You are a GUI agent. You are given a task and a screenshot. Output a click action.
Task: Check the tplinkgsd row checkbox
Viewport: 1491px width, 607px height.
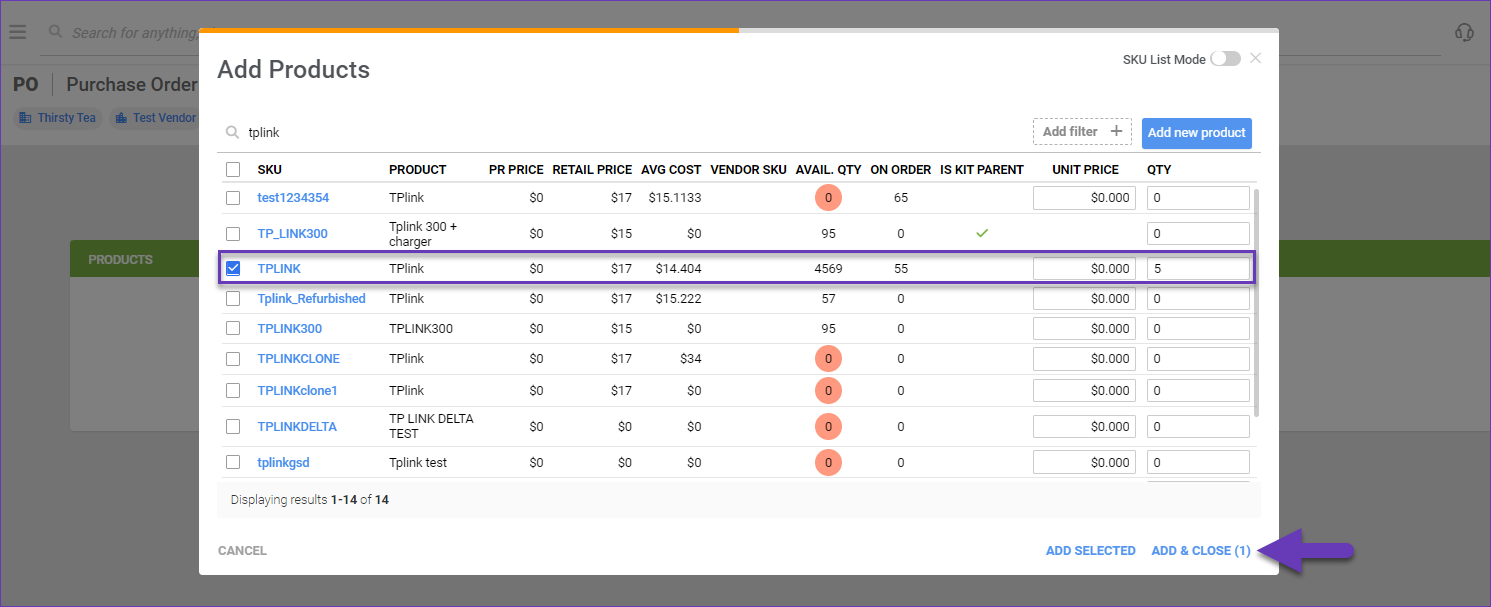coord(233,462)
